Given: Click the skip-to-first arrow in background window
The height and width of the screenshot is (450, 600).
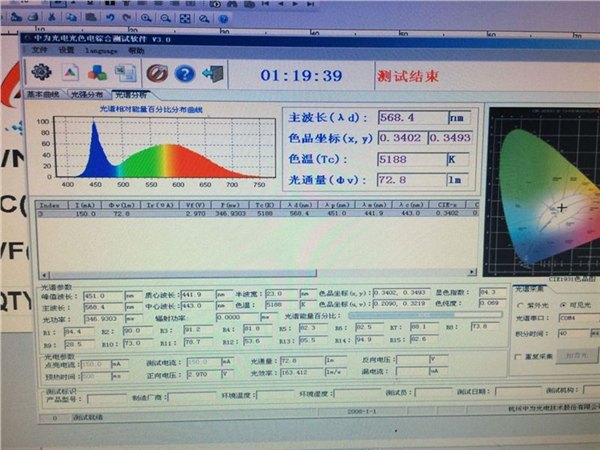Looking at the screenshot, I should (265, 4).
